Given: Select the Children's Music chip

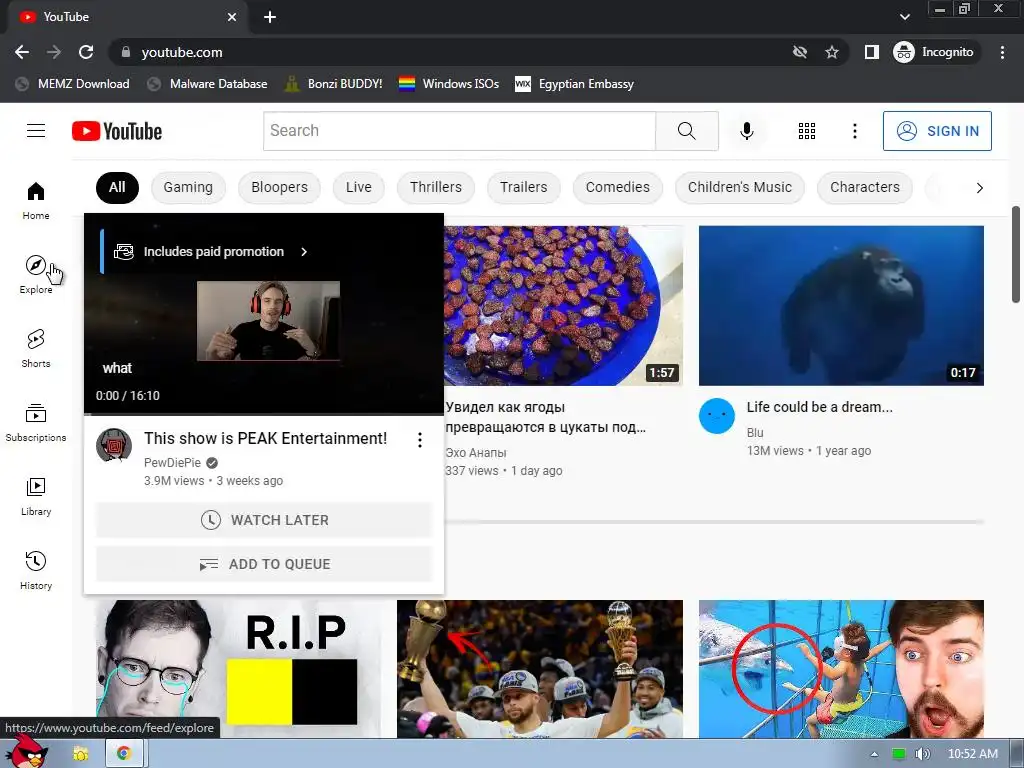Looking at the screenshot, I should [740, 187].
